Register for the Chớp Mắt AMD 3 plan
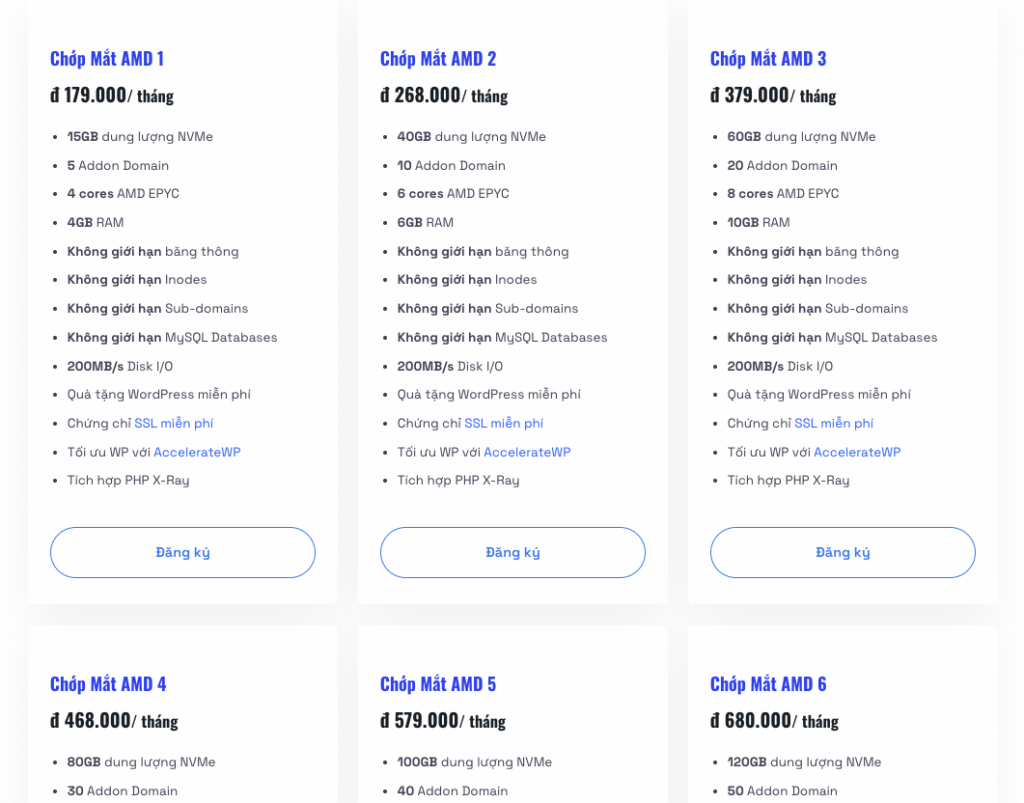 tap(842, 552)
